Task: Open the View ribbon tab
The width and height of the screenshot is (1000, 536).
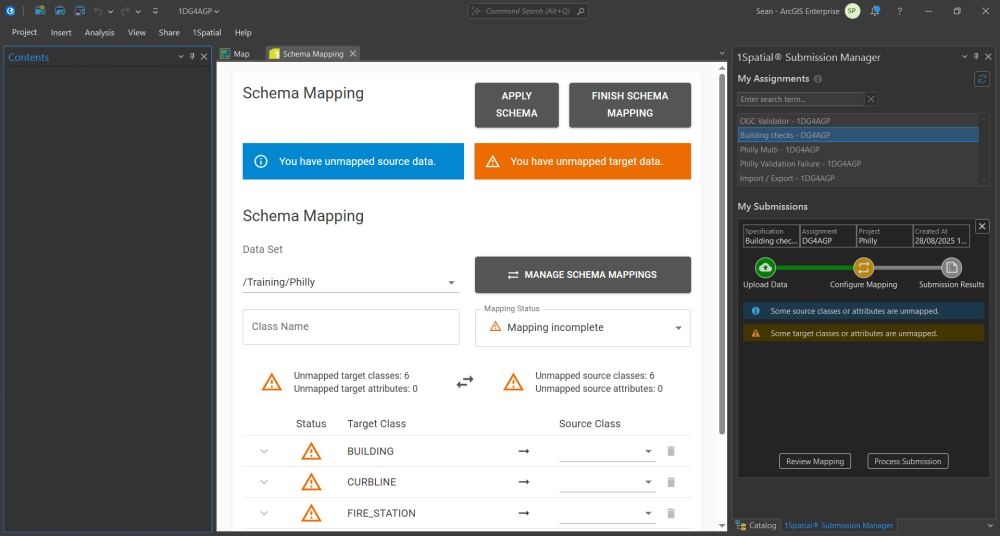Action: [136, 33]
